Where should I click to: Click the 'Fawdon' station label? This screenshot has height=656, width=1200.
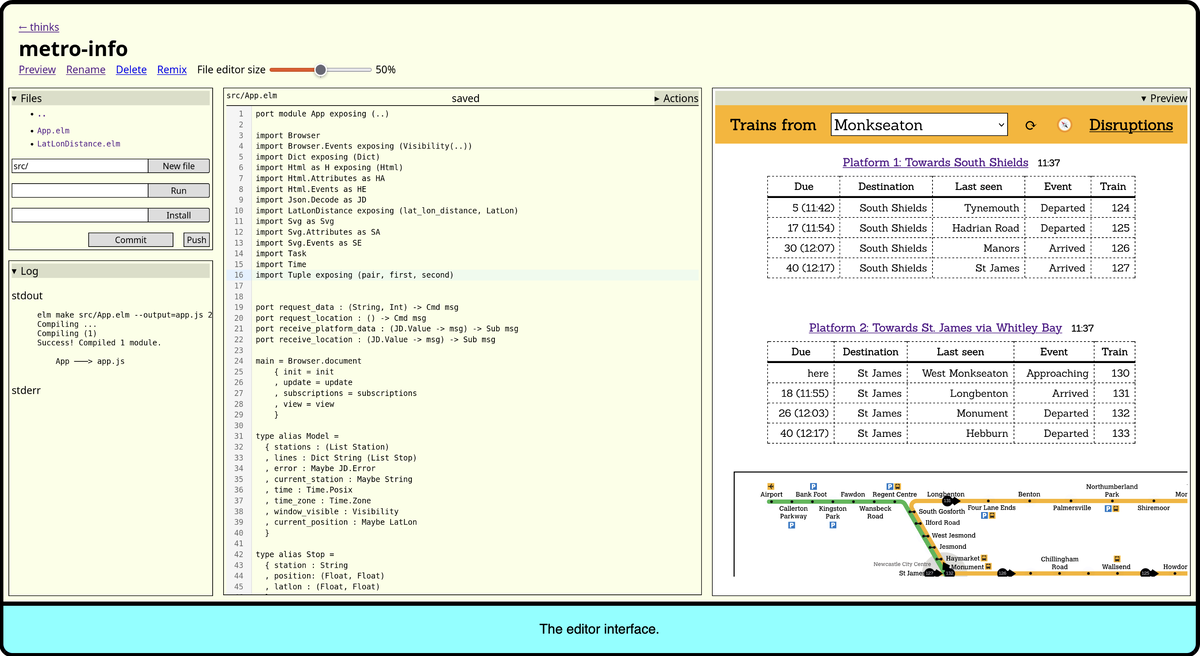point(853,494)
